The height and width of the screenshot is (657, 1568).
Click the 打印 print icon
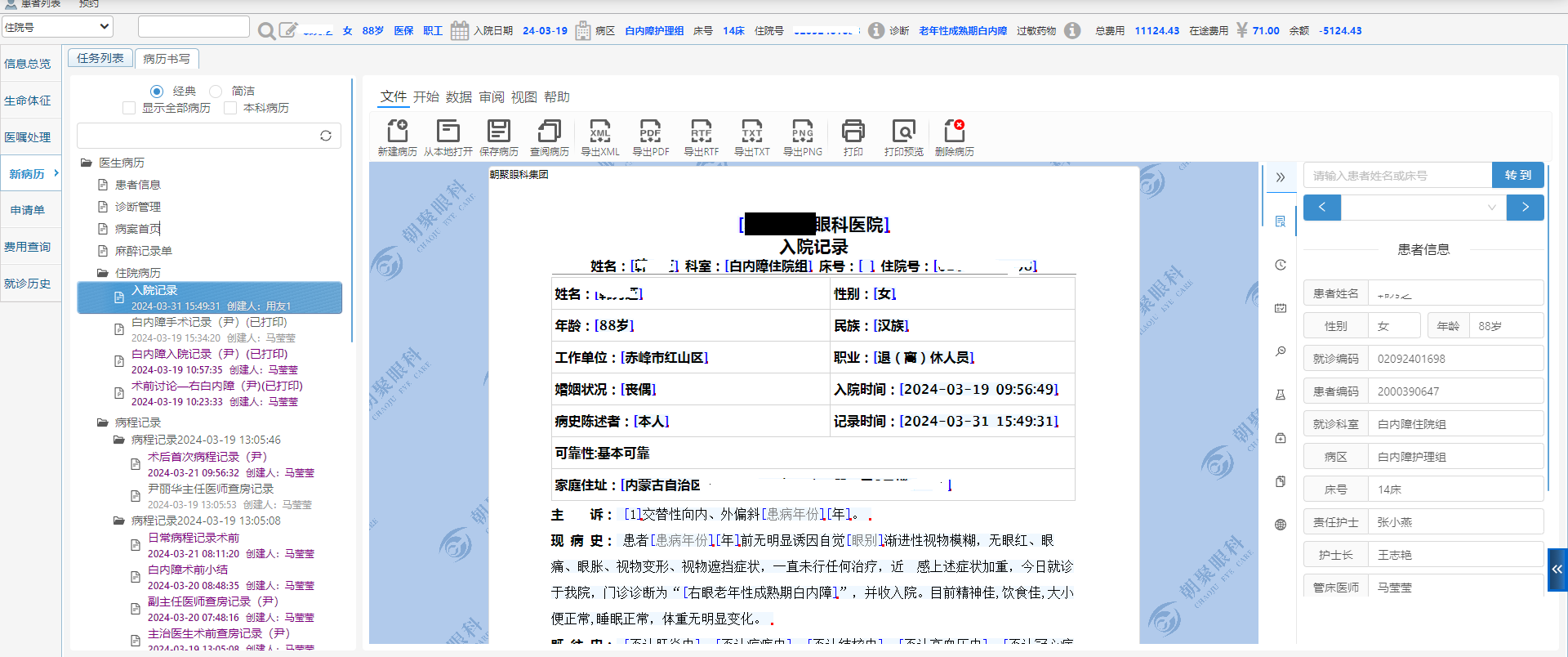click(x=853, y=131)
